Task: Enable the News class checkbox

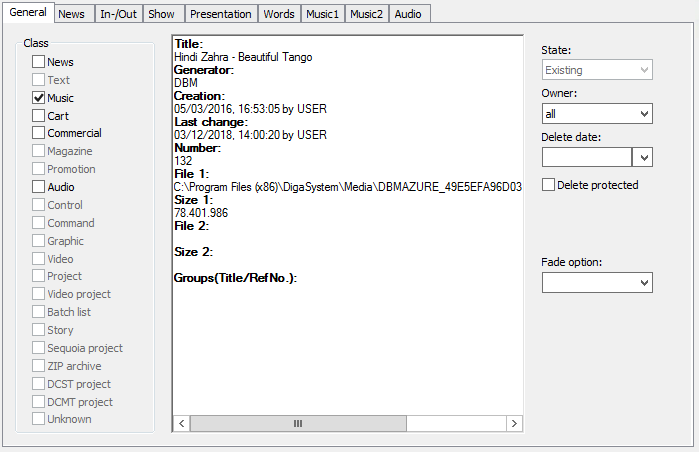Action: pos(39,62)
